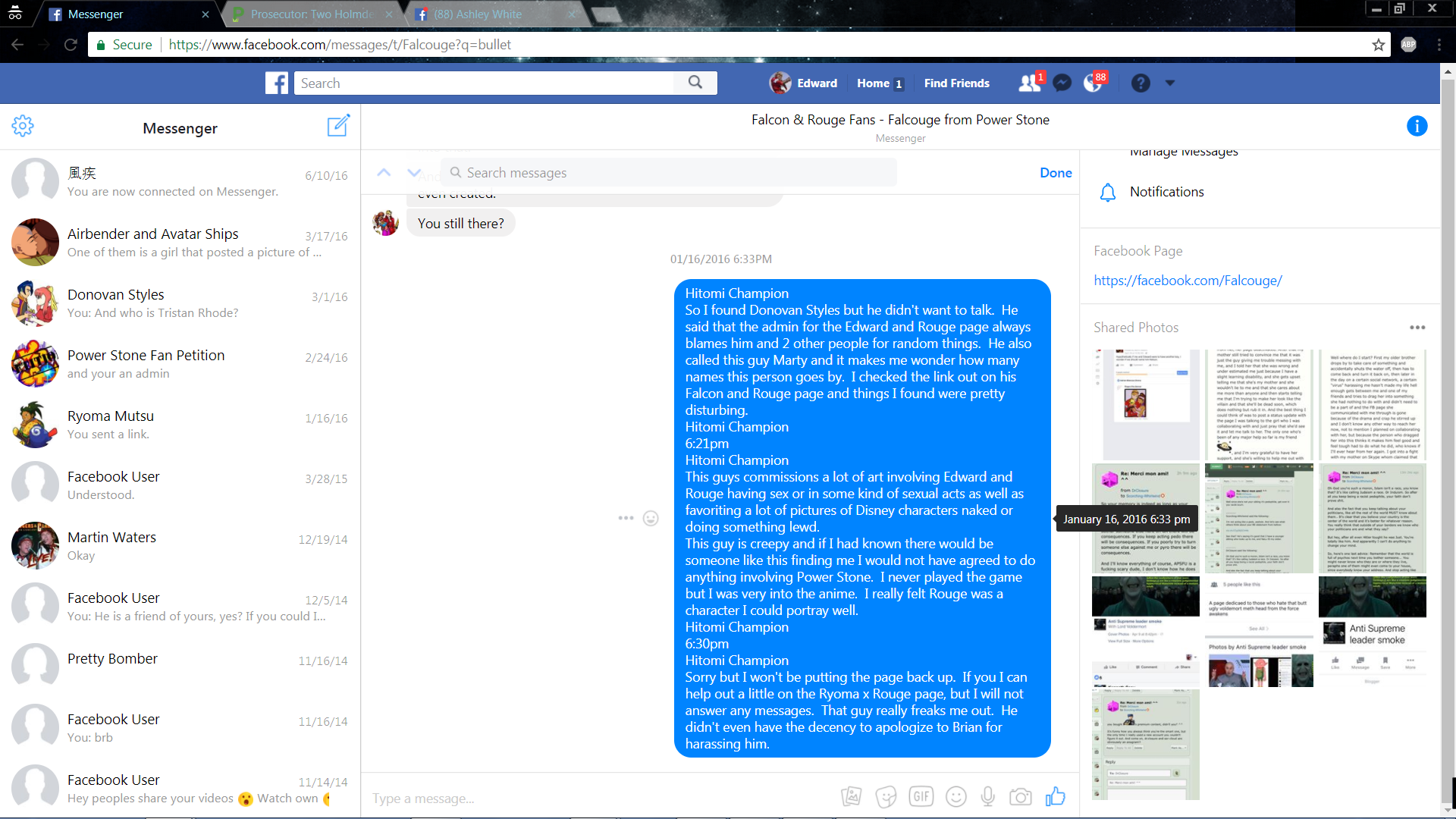1456x819 pixels.
Task: Jump to next search result arrow
Action: 414,172
